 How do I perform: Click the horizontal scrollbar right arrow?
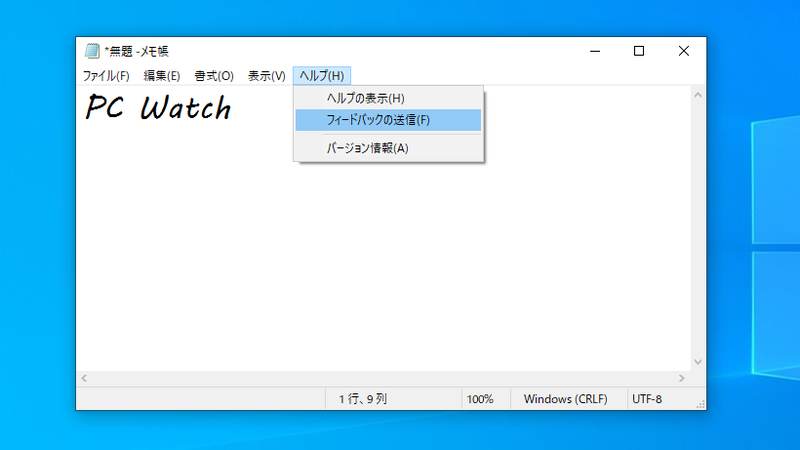682,379
